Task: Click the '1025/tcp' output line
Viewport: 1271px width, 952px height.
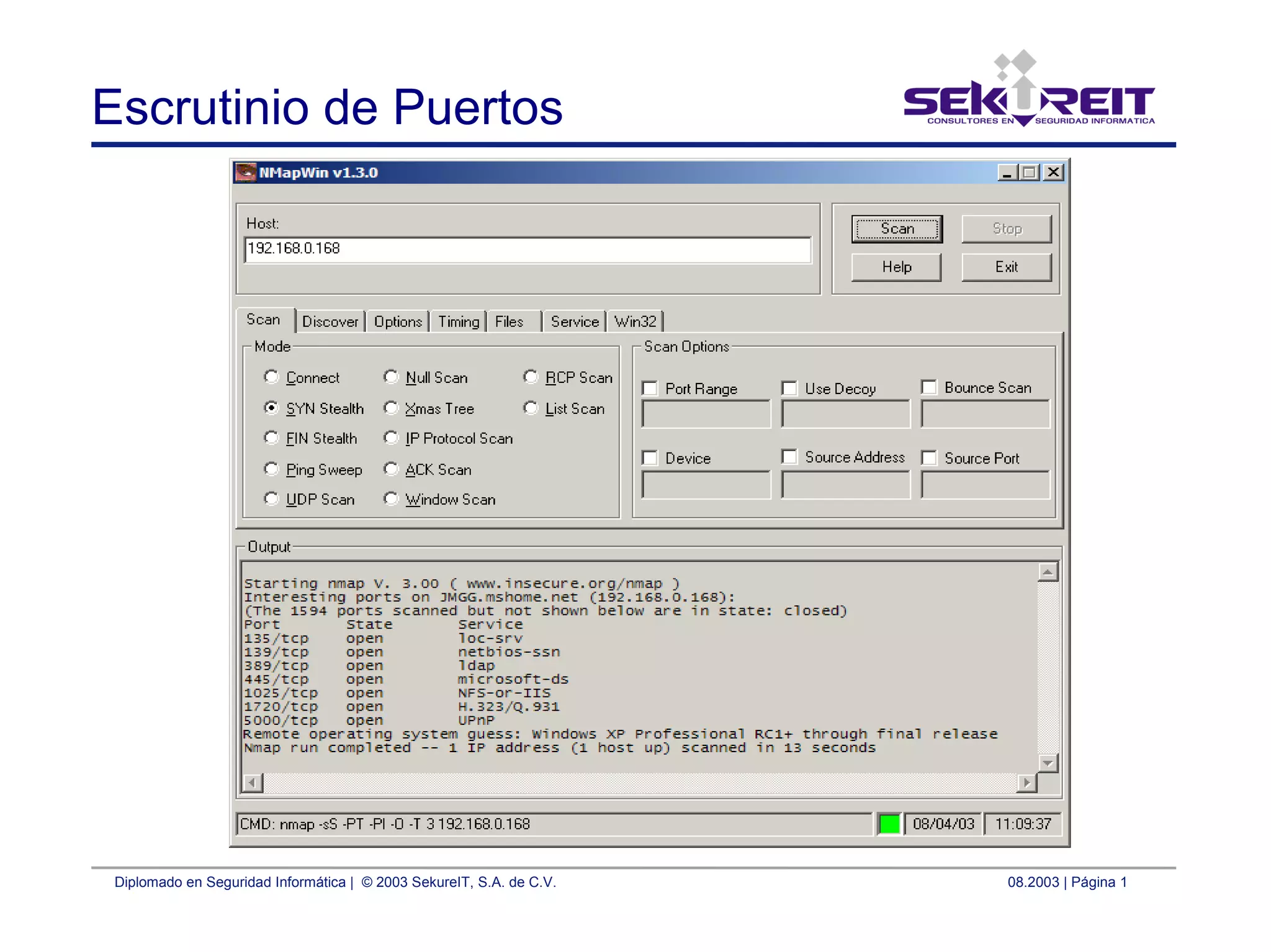Action: 397,693
